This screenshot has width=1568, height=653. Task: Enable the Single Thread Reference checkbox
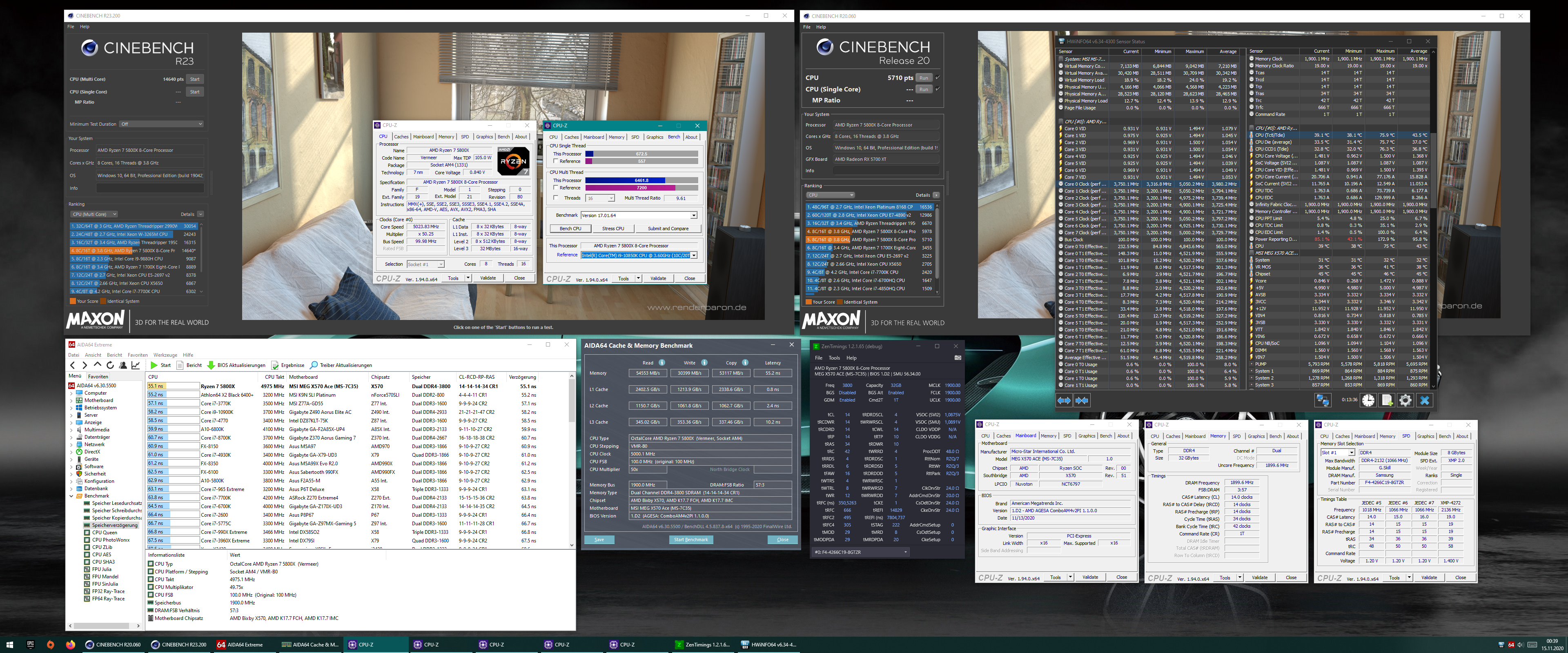point(556,161)
